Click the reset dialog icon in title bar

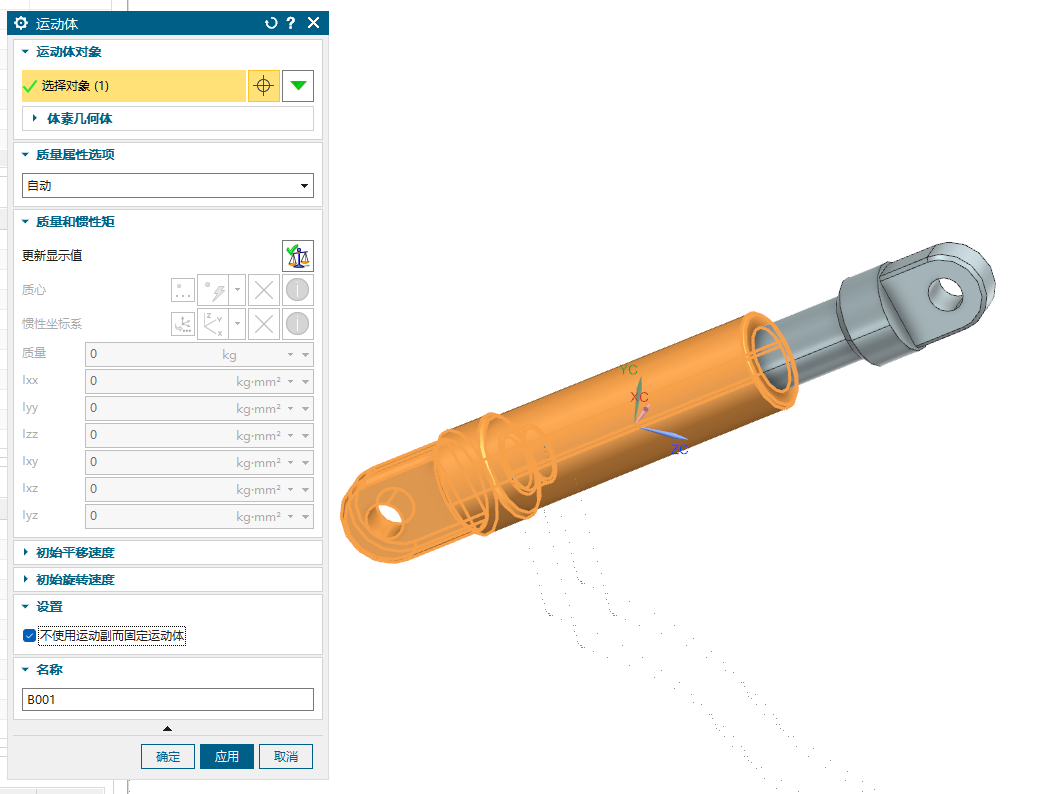coord(270,23)
